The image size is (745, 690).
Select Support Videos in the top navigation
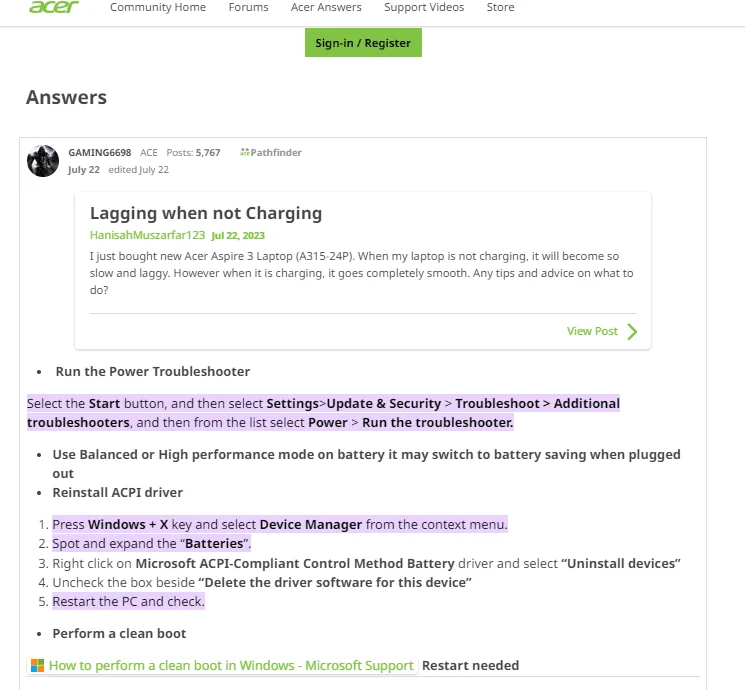coord(424,7)
